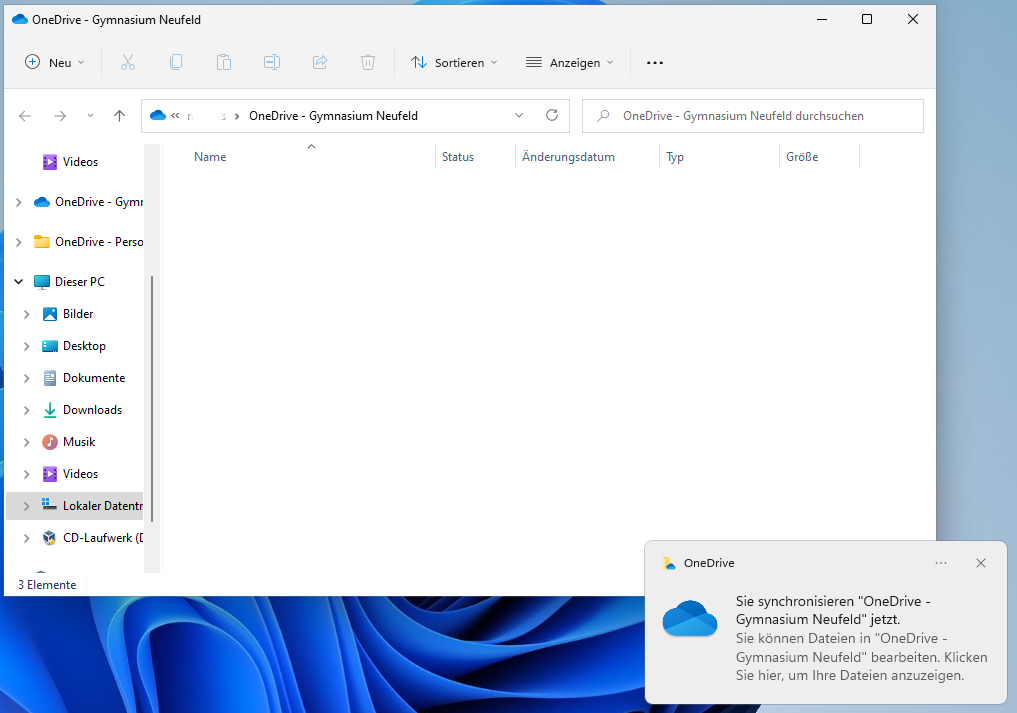Open the Anzeigen view options menu
The image size is (1017, 713).
pos(570,62)
